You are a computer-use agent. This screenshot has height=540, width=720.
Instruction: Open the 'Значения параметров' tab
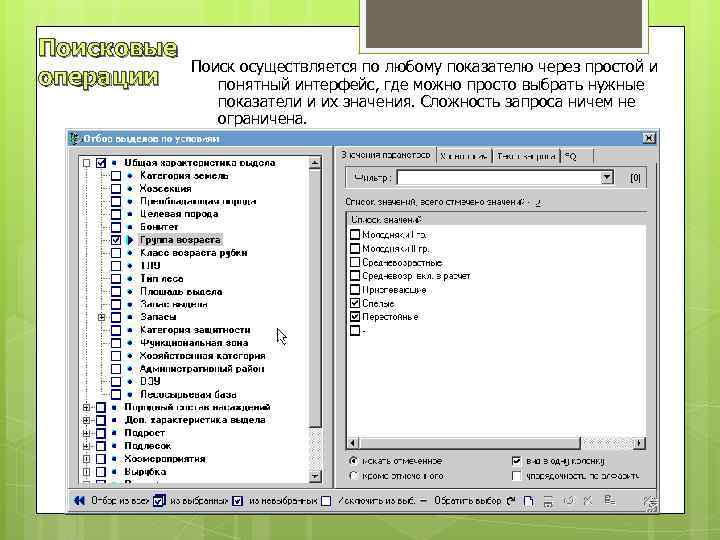[x=386, y=155]
